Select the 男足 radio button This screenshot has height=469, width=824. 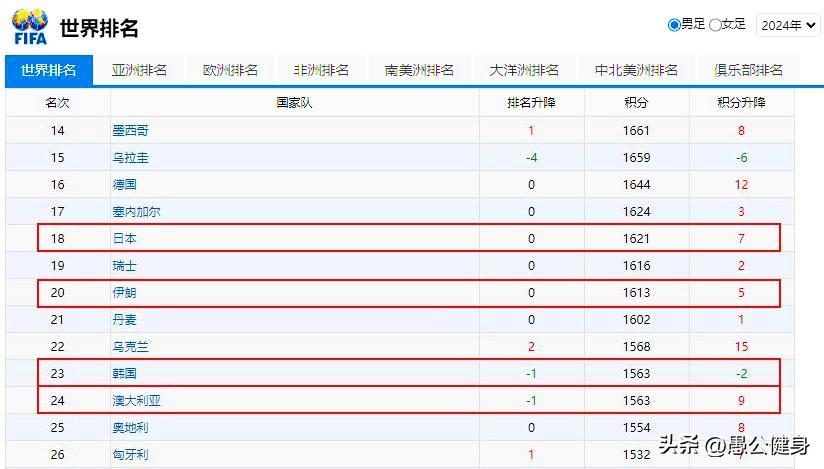point(674,25)
